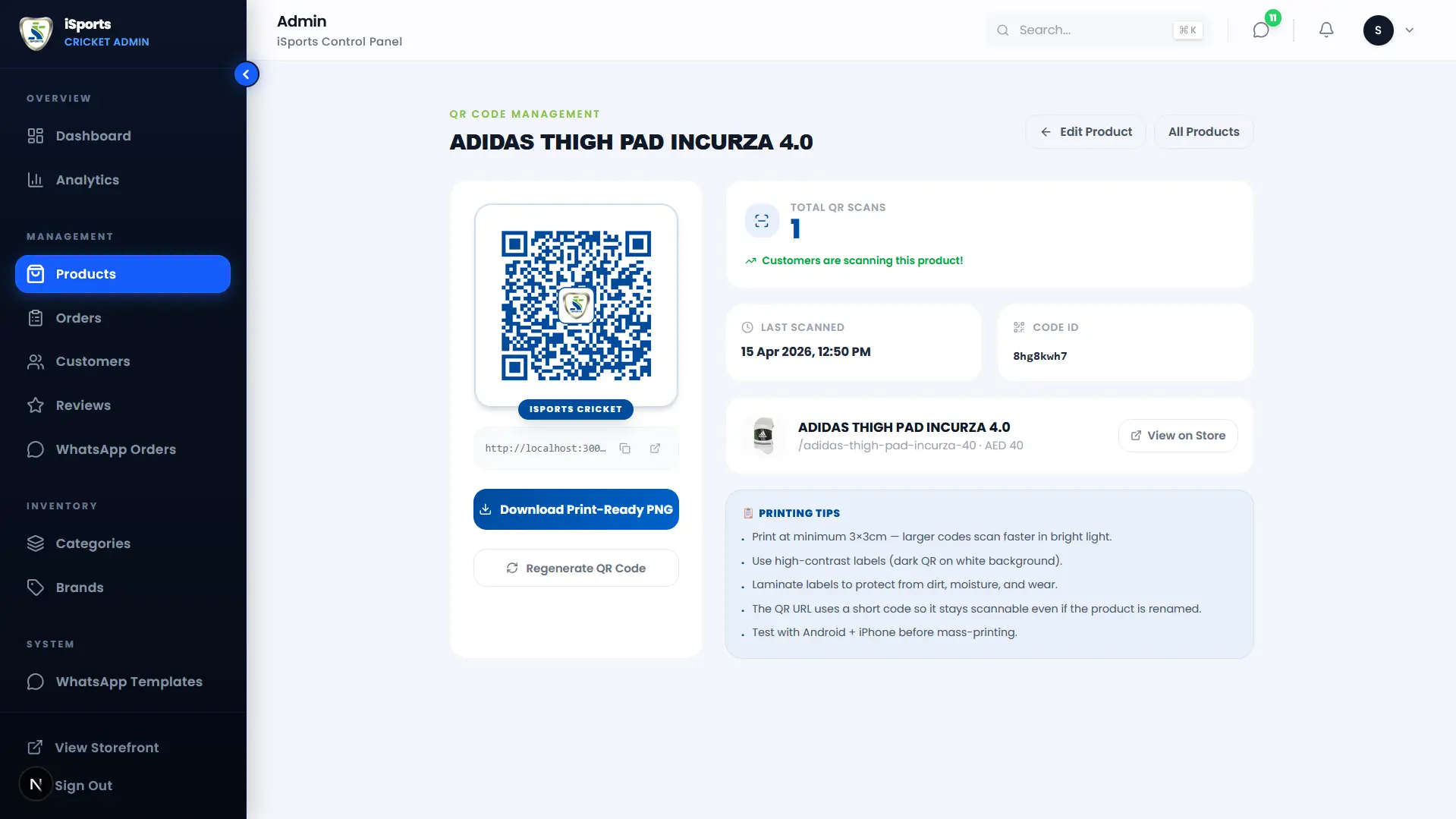Click the last scanned date value

[x=806, y=351]
